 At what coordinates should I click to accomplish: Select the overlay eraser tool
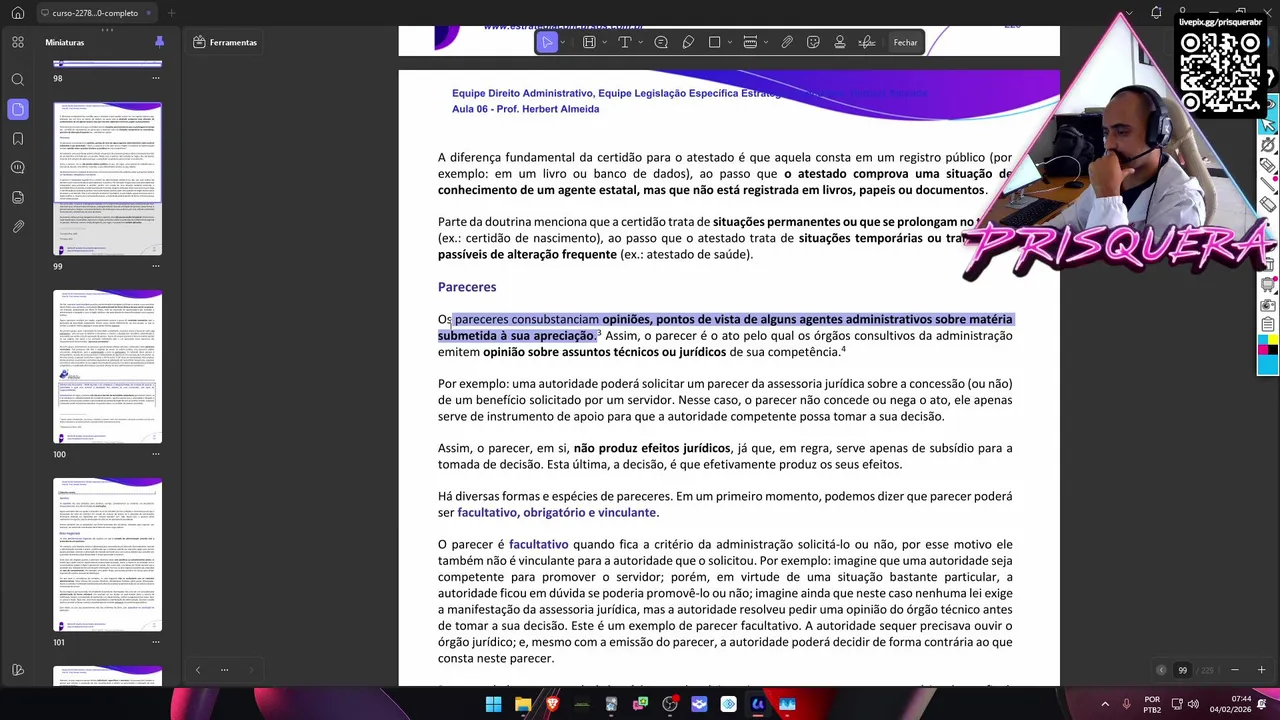pos(1267,203)
